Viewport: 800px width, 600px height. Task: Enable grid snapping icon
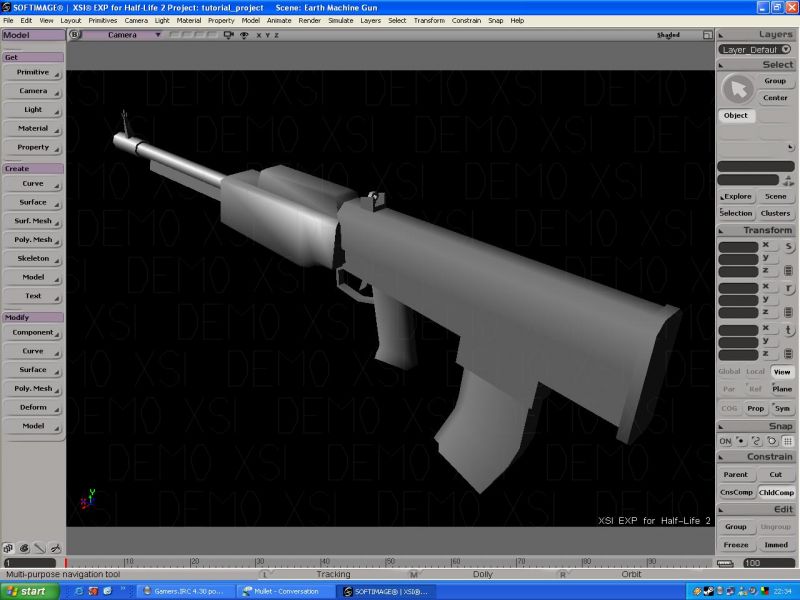[788, 441]
